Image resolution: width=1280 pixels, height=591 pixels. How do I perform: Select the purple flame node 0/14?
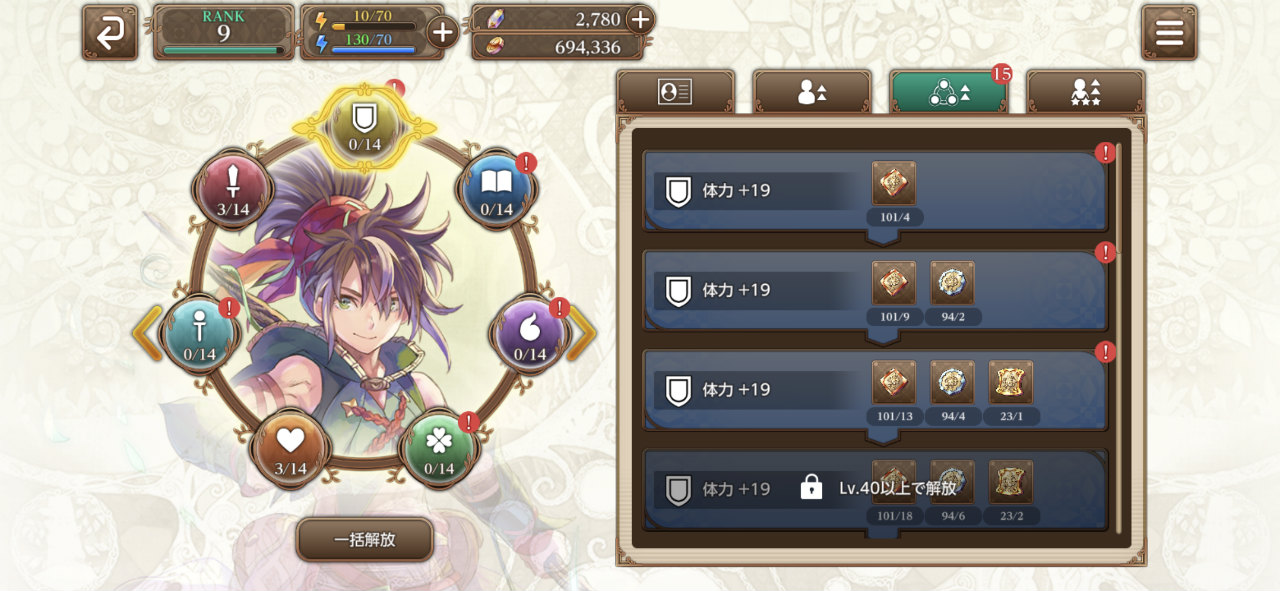click(530, 334)
